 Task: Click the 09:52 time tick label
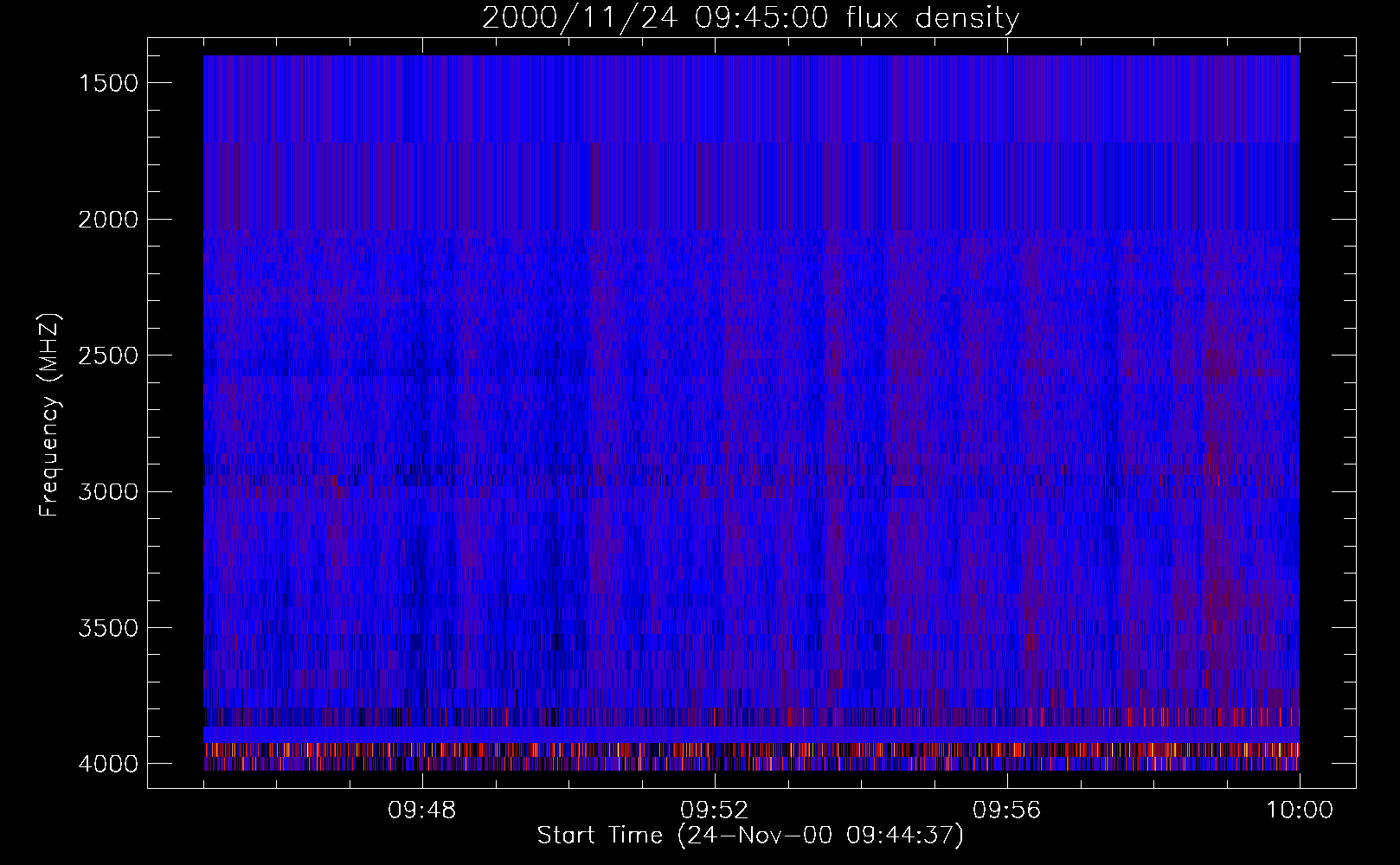[715, 811]
